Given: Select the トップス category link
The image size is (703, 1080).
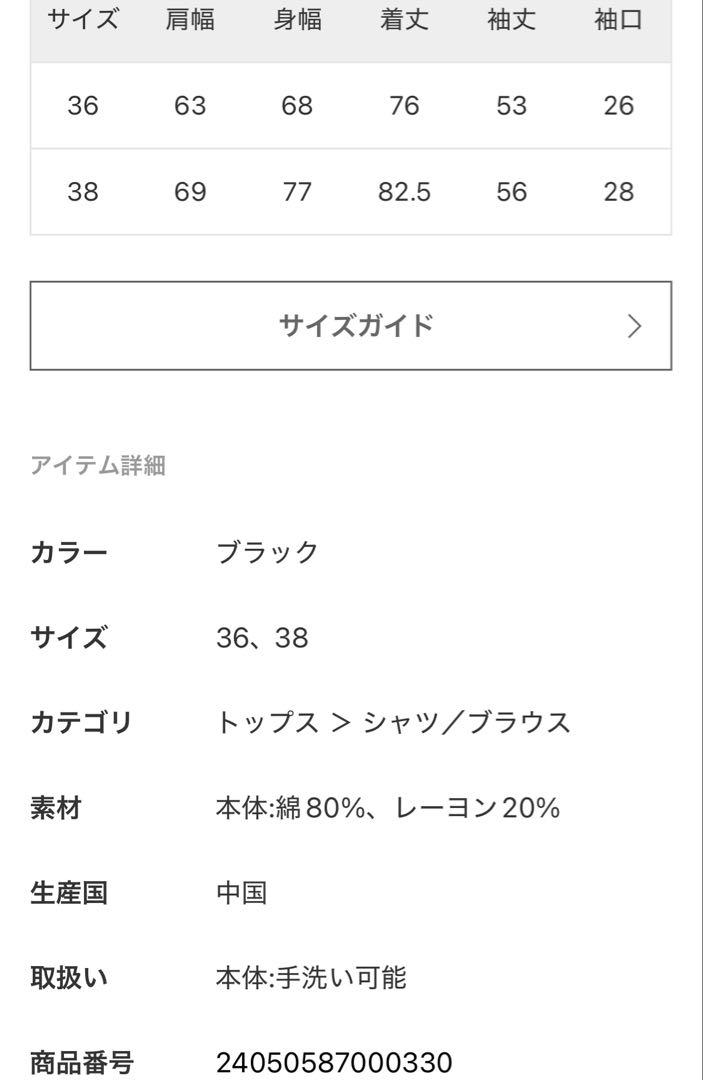Looking at the screenshot, I should (267, 723).
